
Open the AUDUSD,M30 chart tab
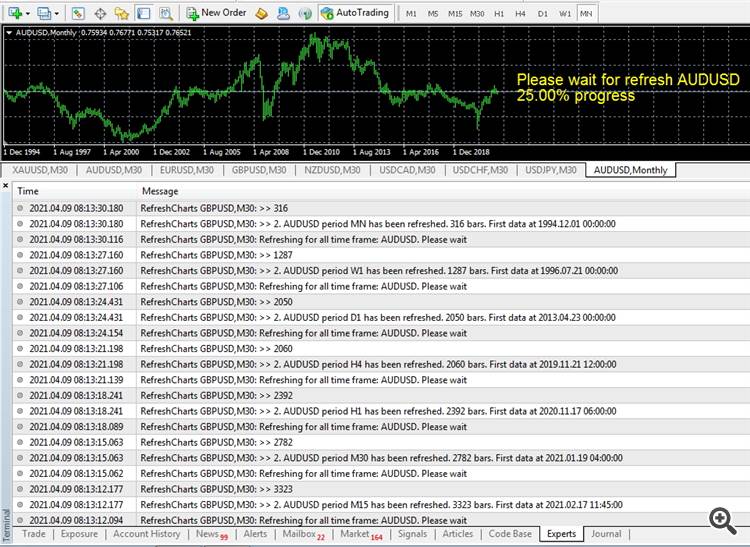click(x=114, y=170)
